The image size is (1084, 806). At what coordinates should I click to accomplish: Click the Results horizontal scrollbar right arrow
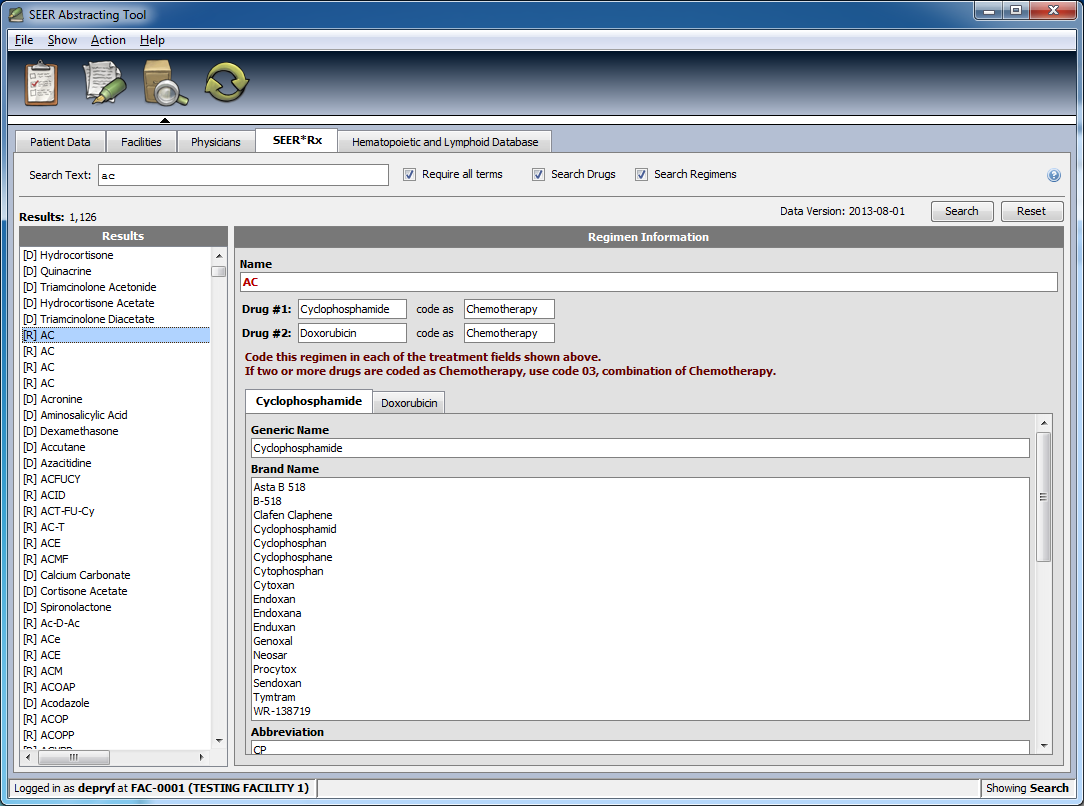(201, 757)
